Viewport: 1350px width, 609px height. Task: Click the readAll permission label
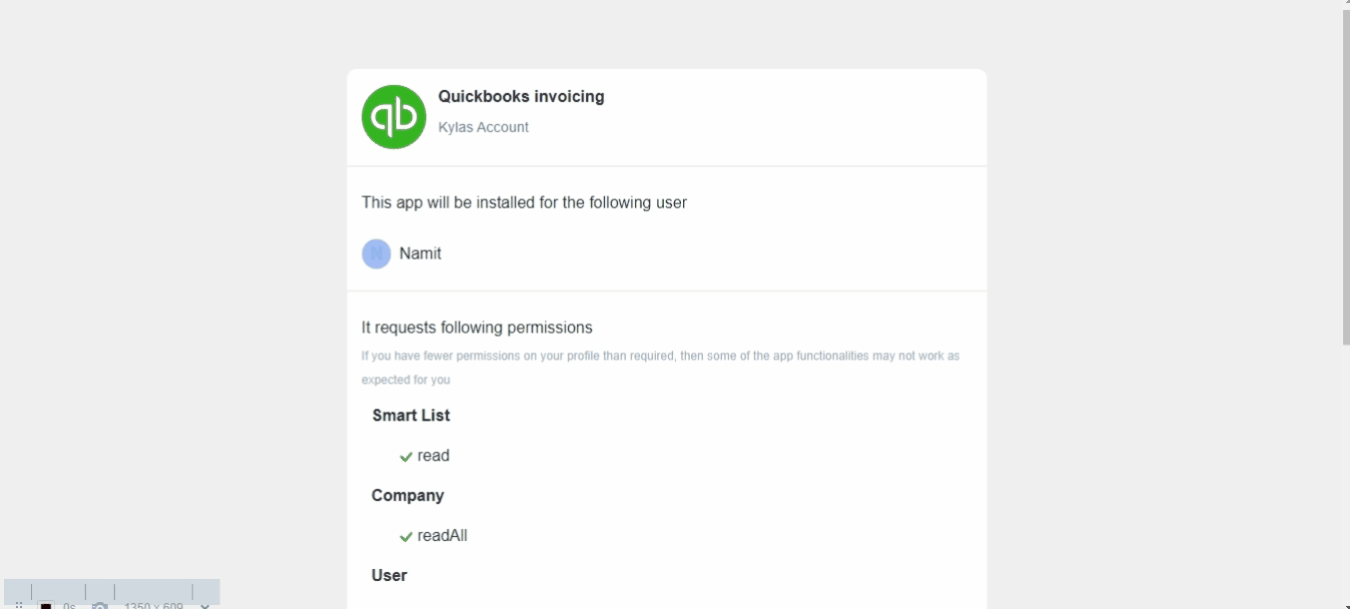pos(442,535)
